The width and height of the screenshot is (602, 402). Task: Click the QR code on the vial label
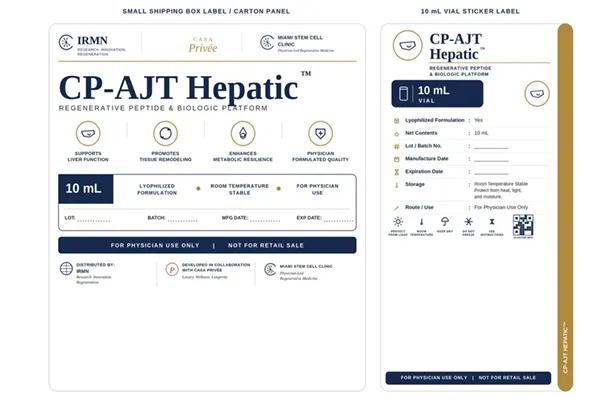point(523,225)
